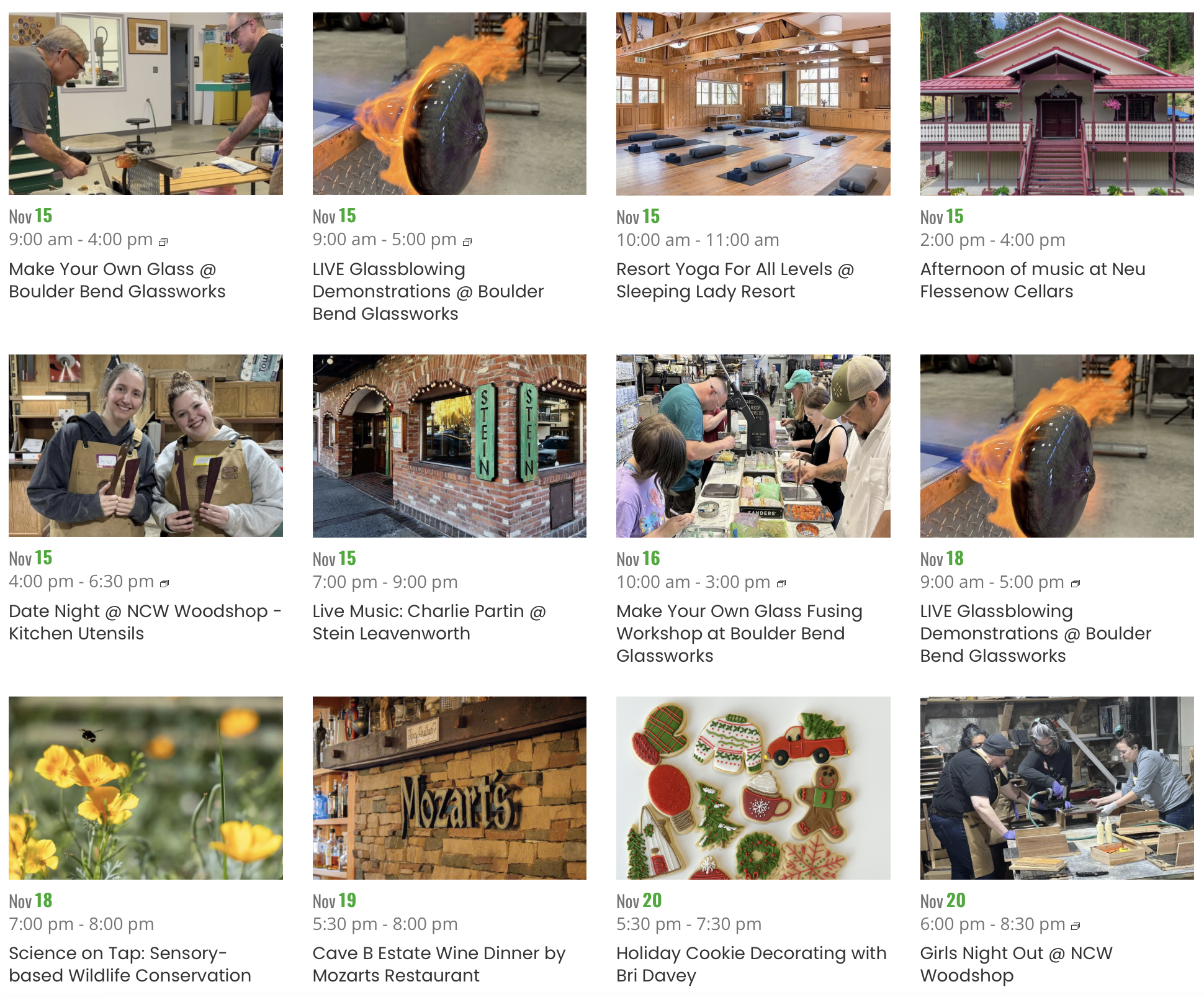Click recurring icon beside Glass Fusing Workshop time
1204x997 pixels.
point(781,584)
